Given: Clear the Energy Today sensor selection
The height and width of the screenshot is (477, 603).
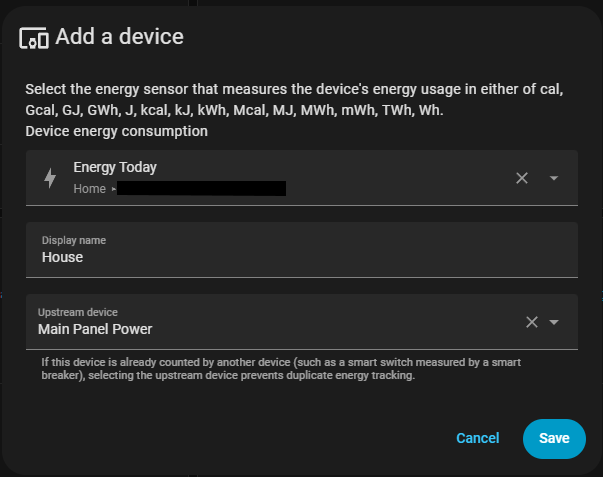Looking at the screenshot, I should coord(521,178).
